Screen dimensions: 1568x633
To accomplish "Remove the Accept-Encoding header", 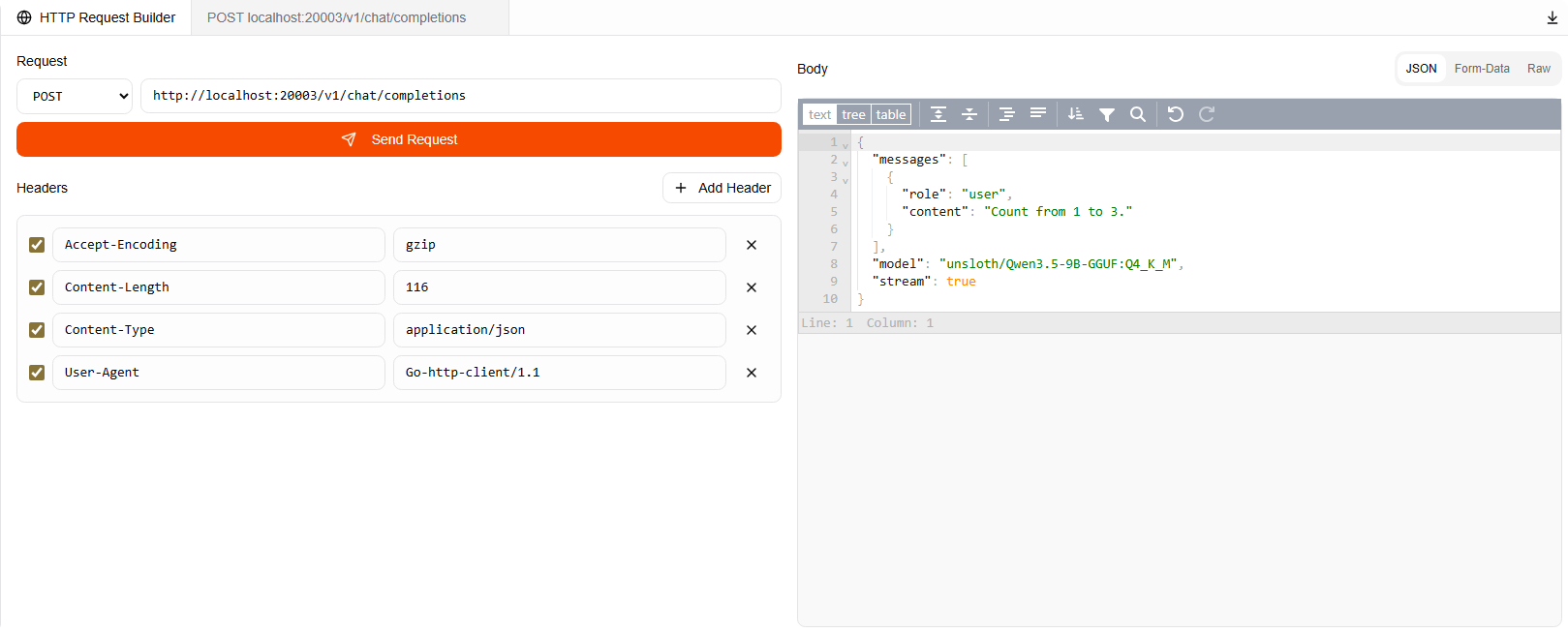I will tap(752, 245).
